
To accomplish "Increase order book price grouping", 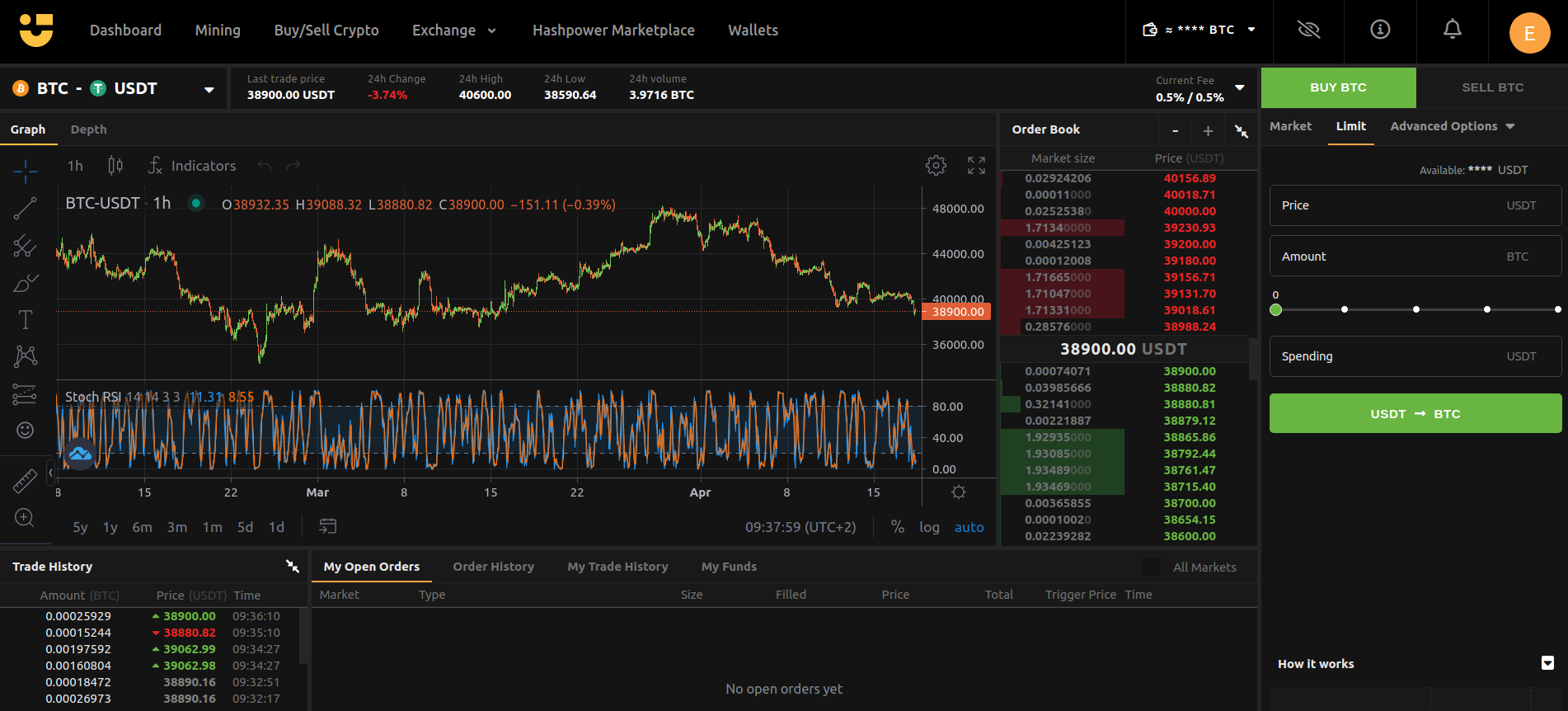I will (1208, 130).
